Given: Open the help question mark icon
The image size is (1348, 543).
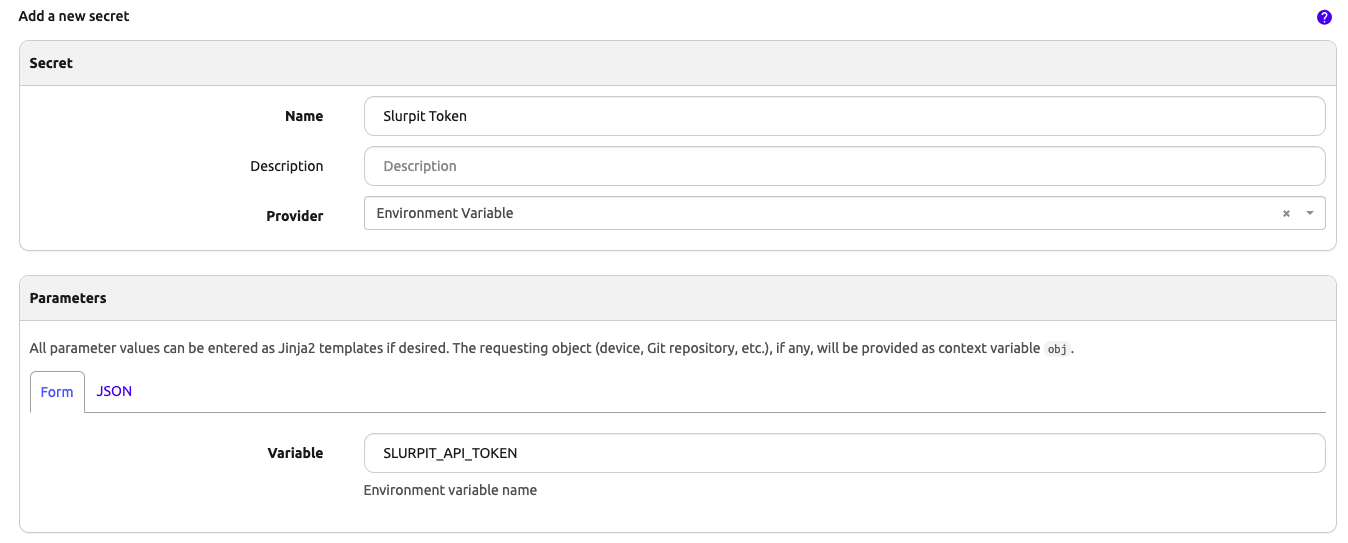Looking at the screenshot, I should point(1324,17).
